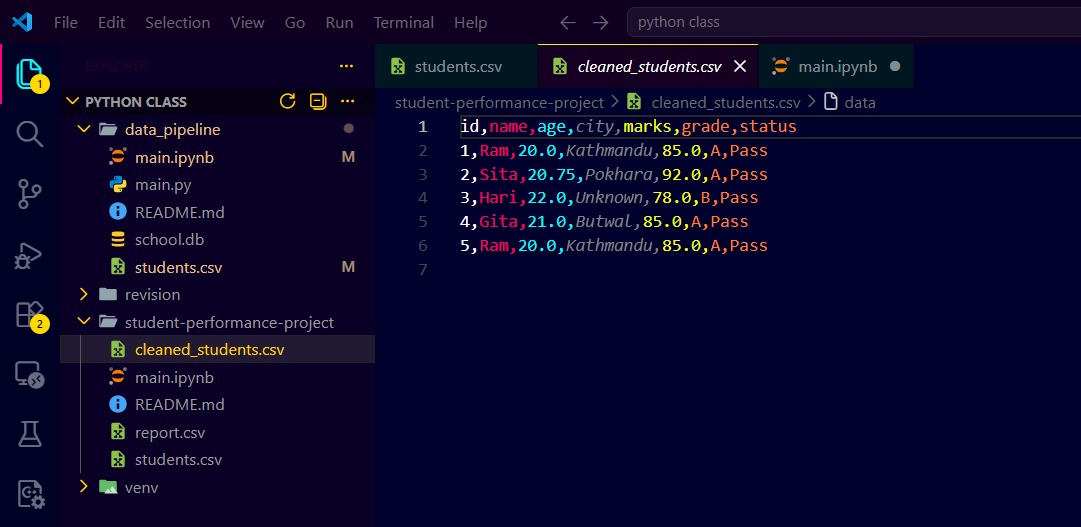Click cleaned_students.csv breadcrumb
Screen dimensions: 1081x527
click(725, 103)
